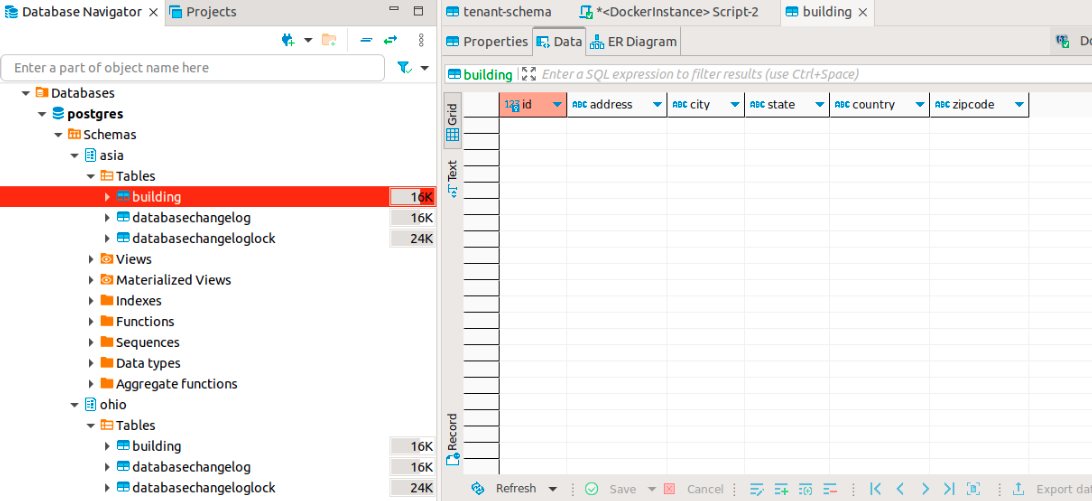Open the Properties sub-tab

[x=487, y=42]
